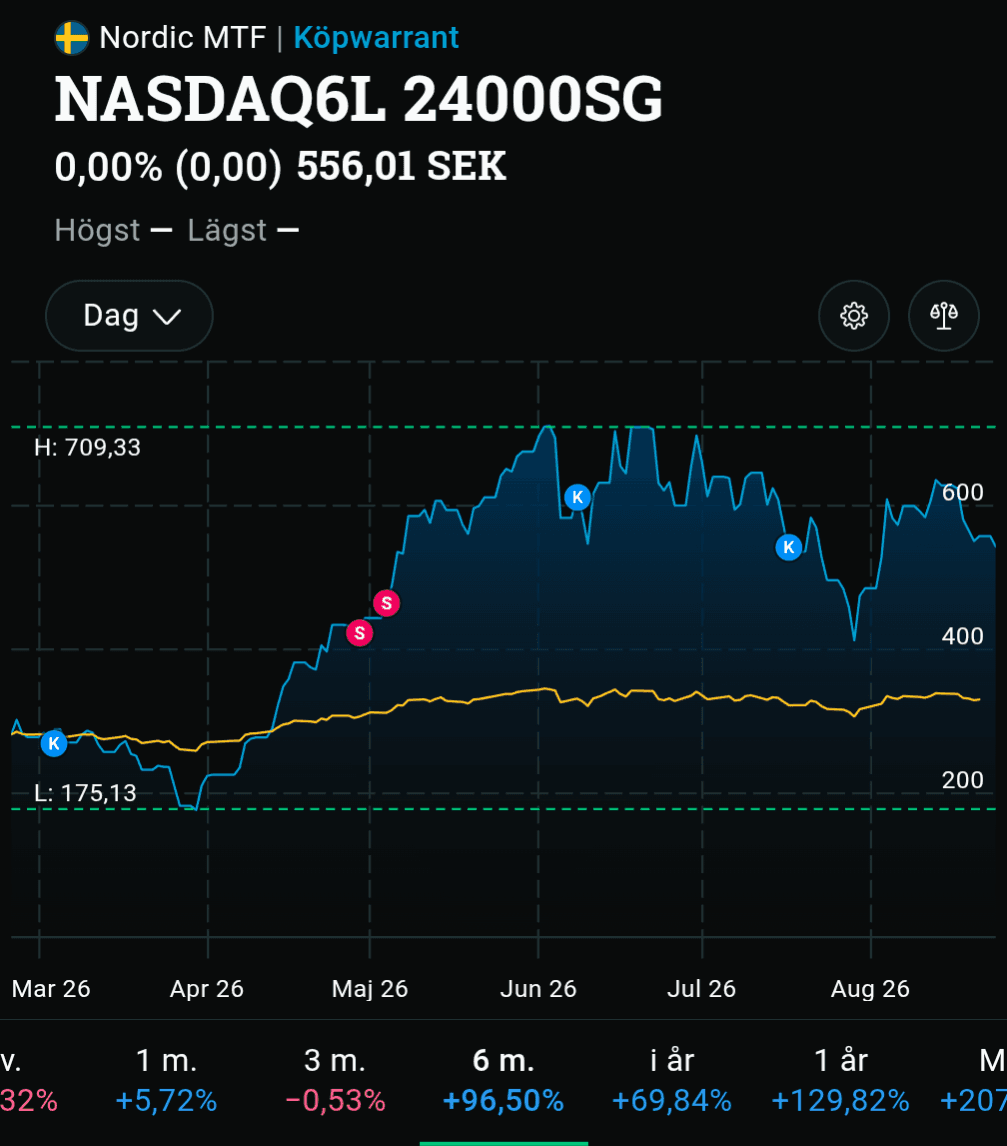Click the Nordic MTF market label
This screenshot has height=1146, width=1007.
(183, 37)
